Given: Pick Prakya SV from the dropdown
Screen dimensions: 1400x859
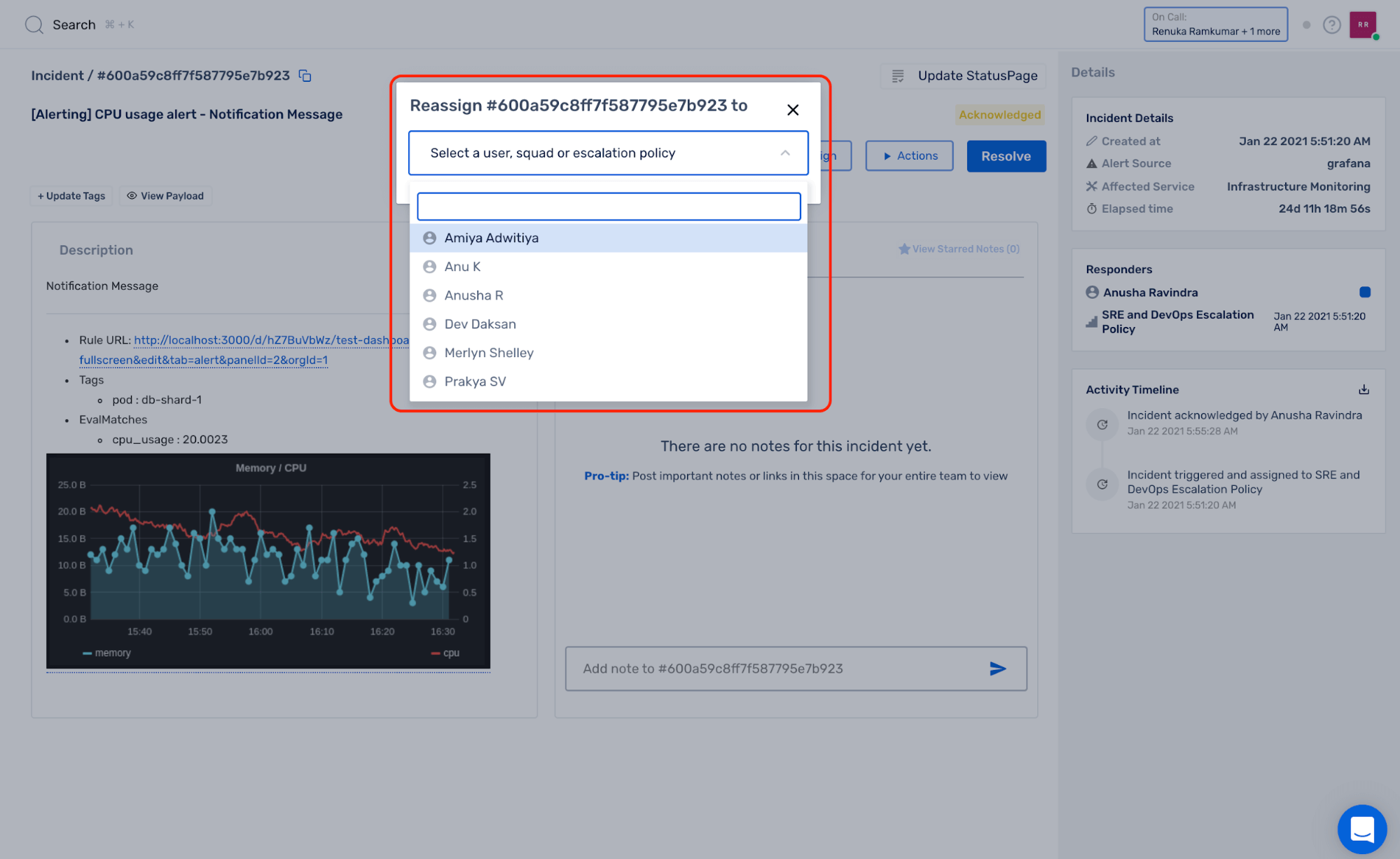Looking at the screenshot, I should point(475,382).
